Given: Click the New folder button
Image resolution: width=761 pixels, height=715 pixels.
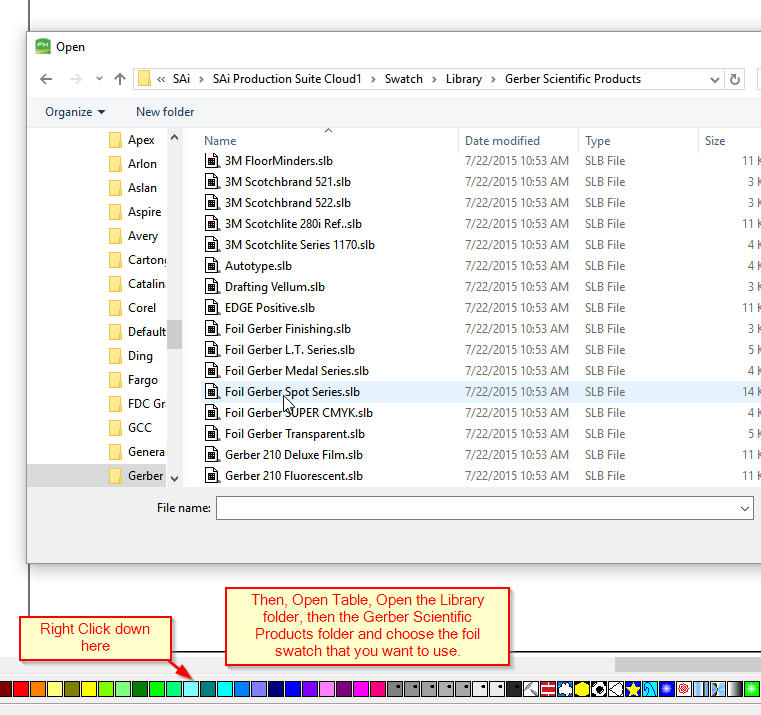Looking at the screenshot, I should tap(165, 112).
